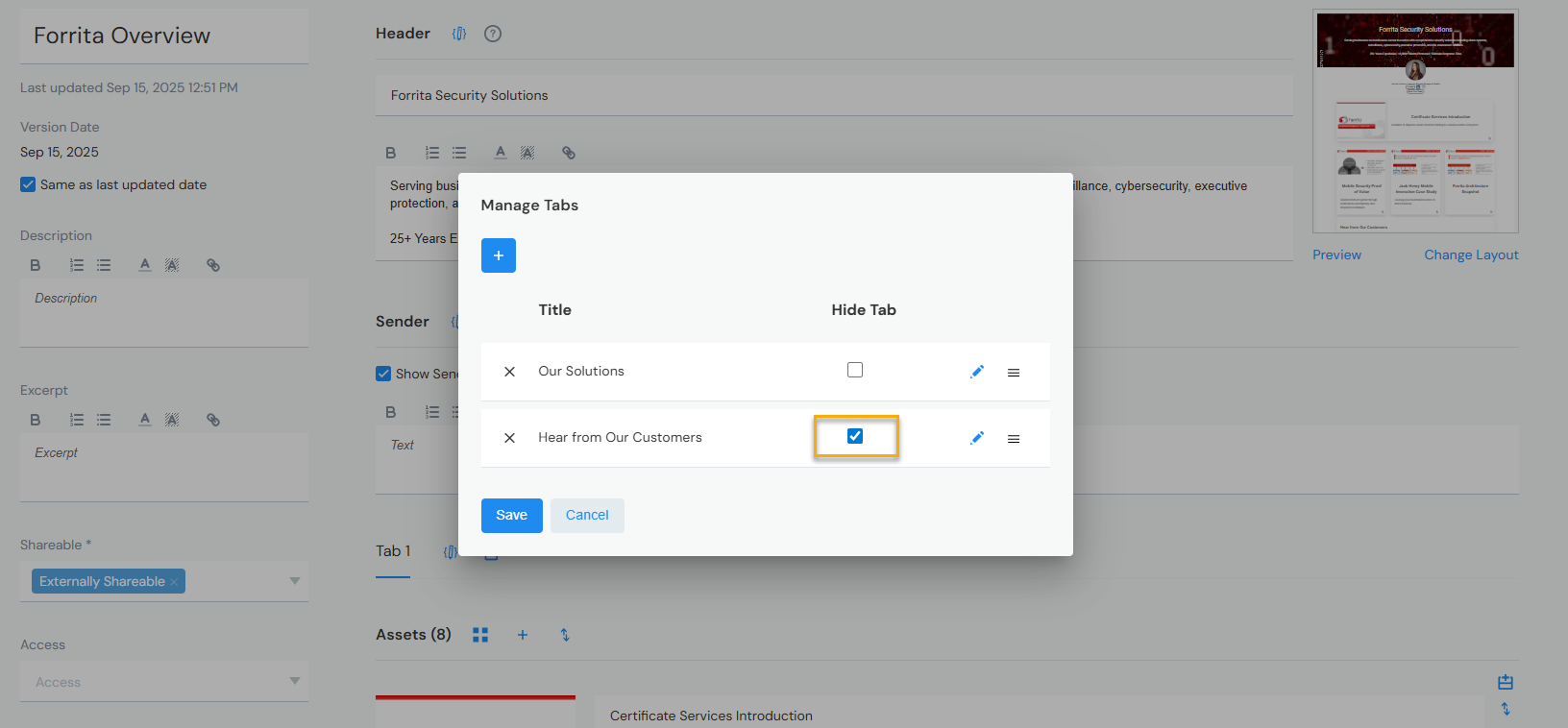
Task: Focus the Excerpt text area
Action: 164,468
